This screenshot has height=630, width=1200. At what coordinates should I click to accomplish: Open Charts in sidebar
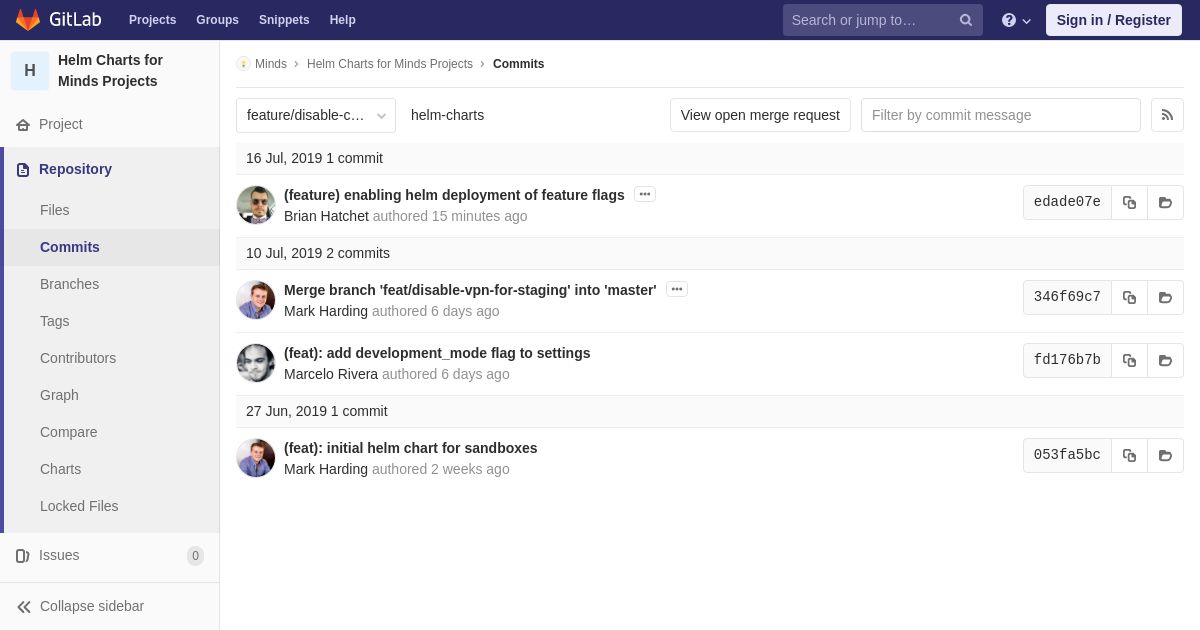60,469
